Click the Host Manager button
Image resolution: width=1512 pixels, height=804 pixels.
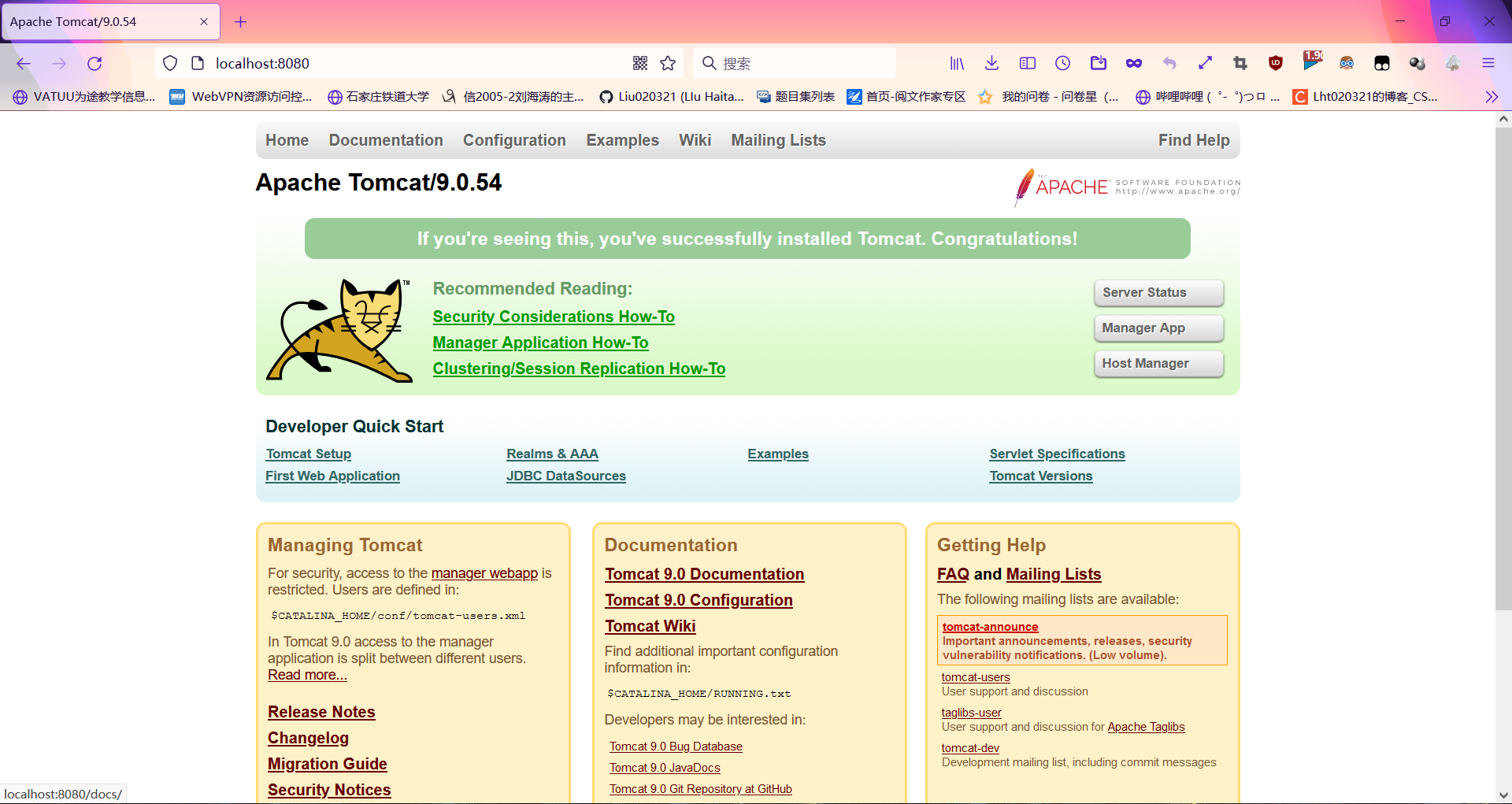tap(1158, 364)
